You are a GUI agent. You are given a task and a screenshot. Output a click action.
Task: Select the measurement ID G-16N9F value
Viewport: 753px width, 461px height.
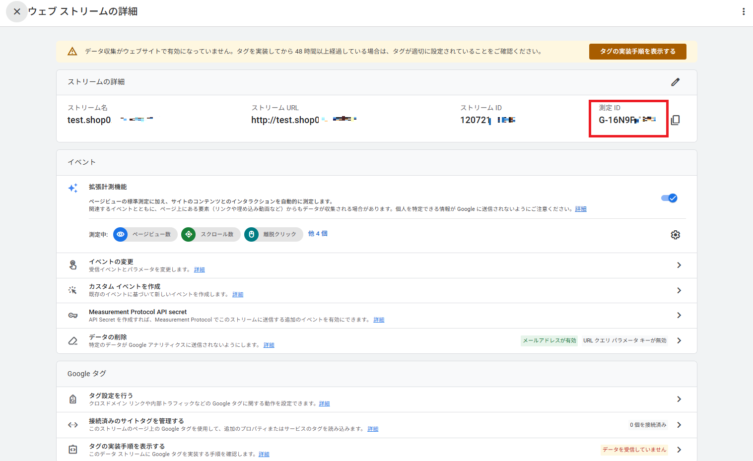(617, 120)
